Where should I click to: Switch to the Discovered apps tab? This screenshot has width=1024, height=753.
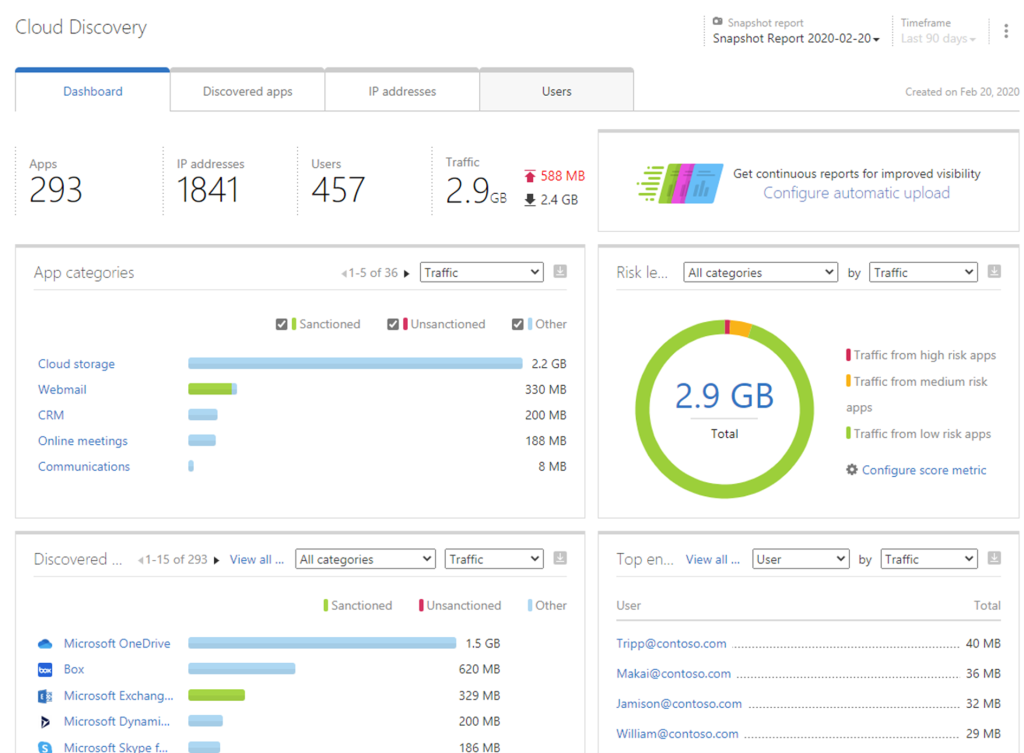[248, 91]
